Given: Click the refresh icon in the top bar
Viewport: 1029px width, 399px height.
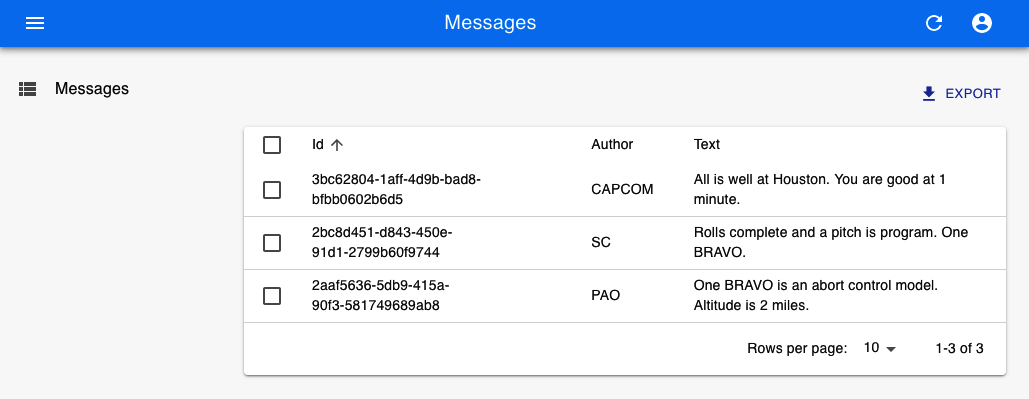Looking at the screenshot, I should tap(934, 23).
